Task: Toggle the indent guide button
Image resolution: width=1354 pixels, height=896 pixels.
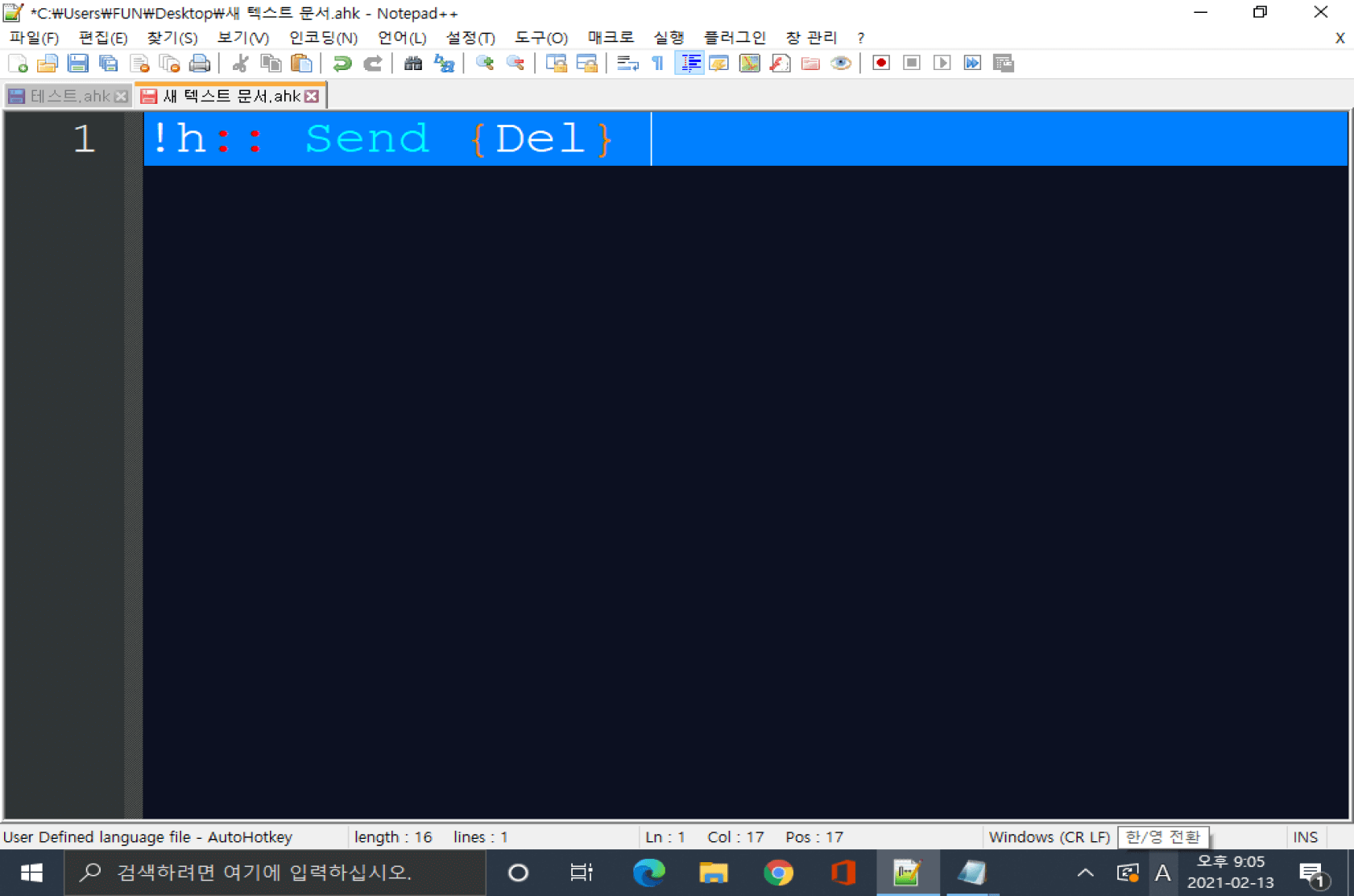Action: 689,64
